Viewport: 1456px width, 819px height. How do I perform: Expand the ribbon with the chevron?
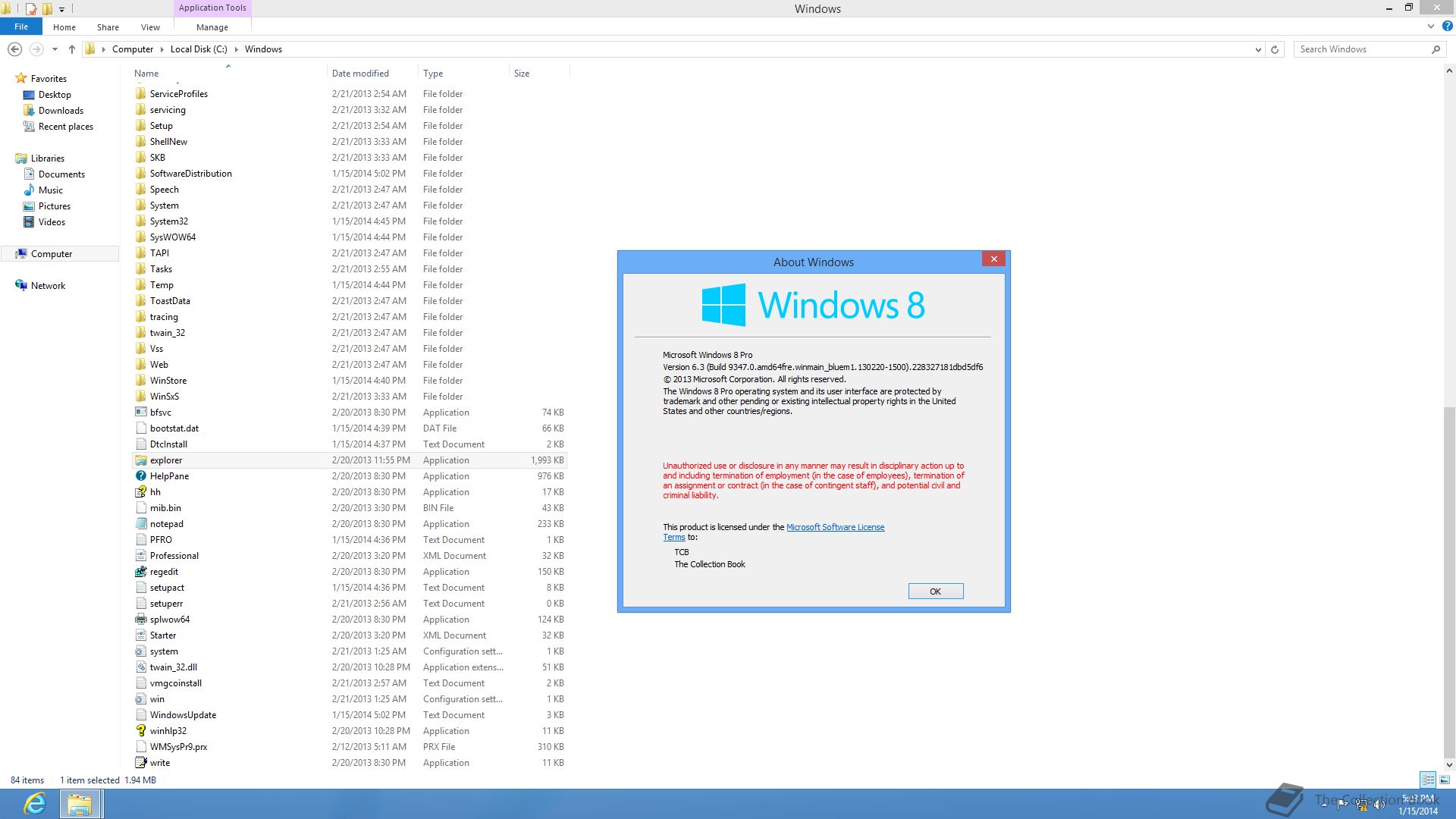click(1431, 26)
